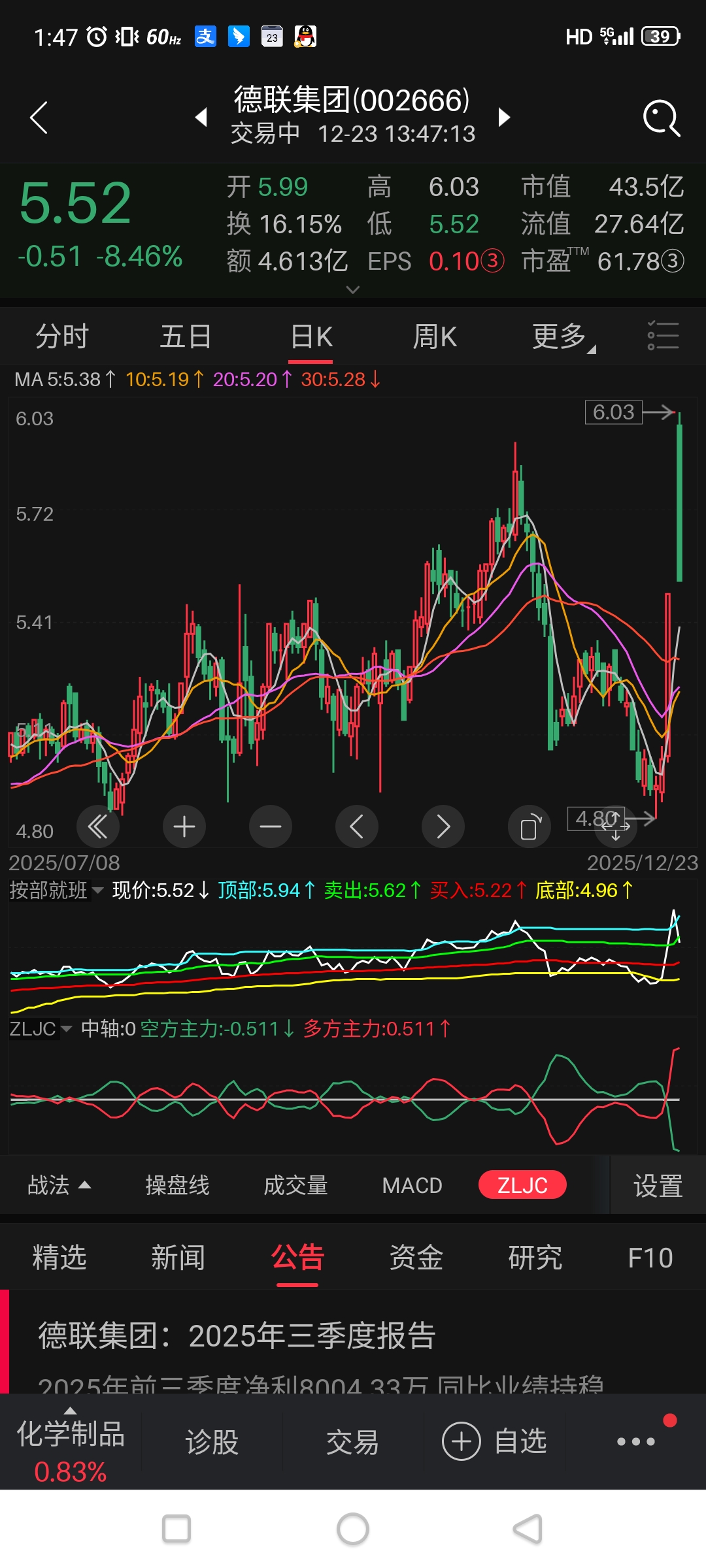Select the MACD indicator
This screenshot has width=706, height=1568.
412,1185
